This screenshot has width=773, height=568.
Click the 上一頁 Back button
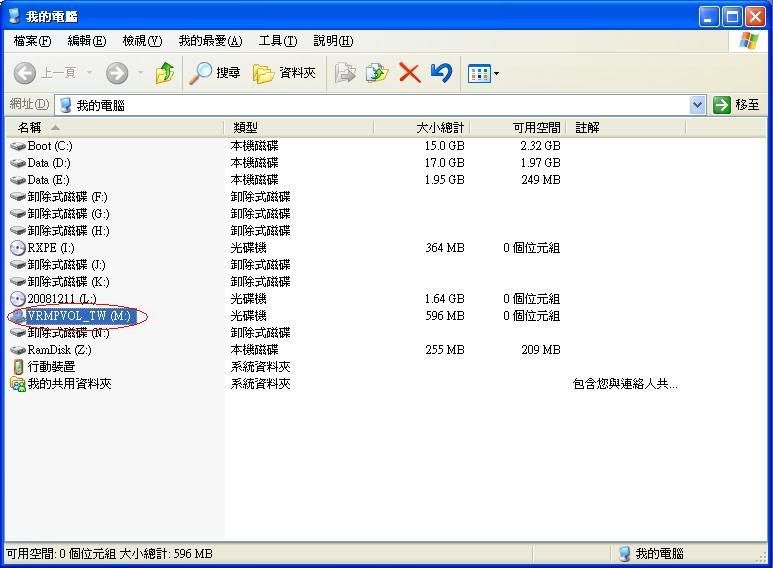45,73
